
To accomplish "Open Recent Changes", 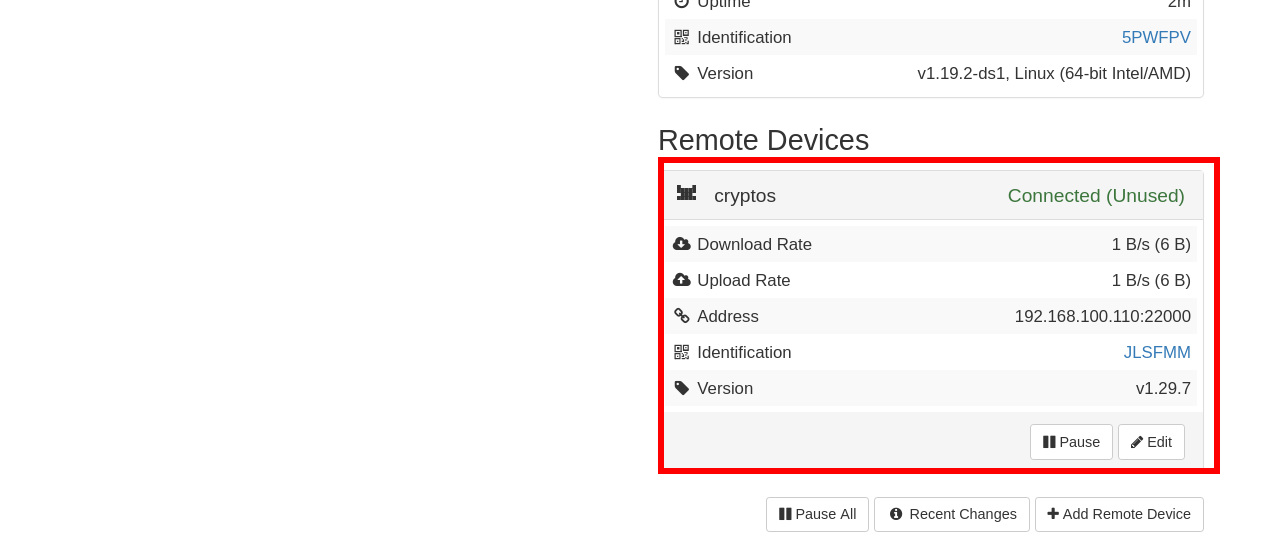I will pyautogui.click(x=952, y=514).
